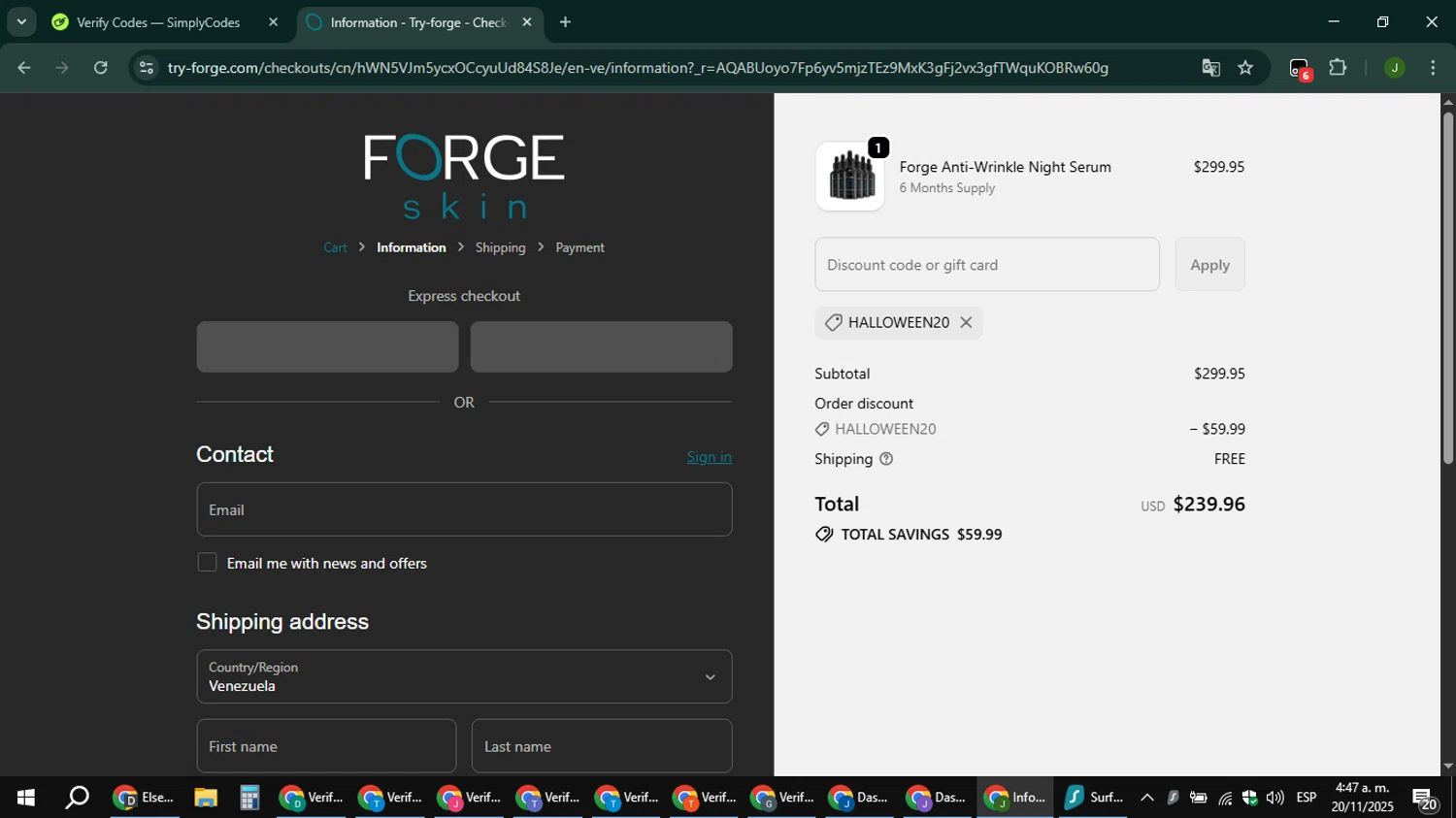Reload the checkout page
The image size is (1456, 818).
[x=101, y=68]
